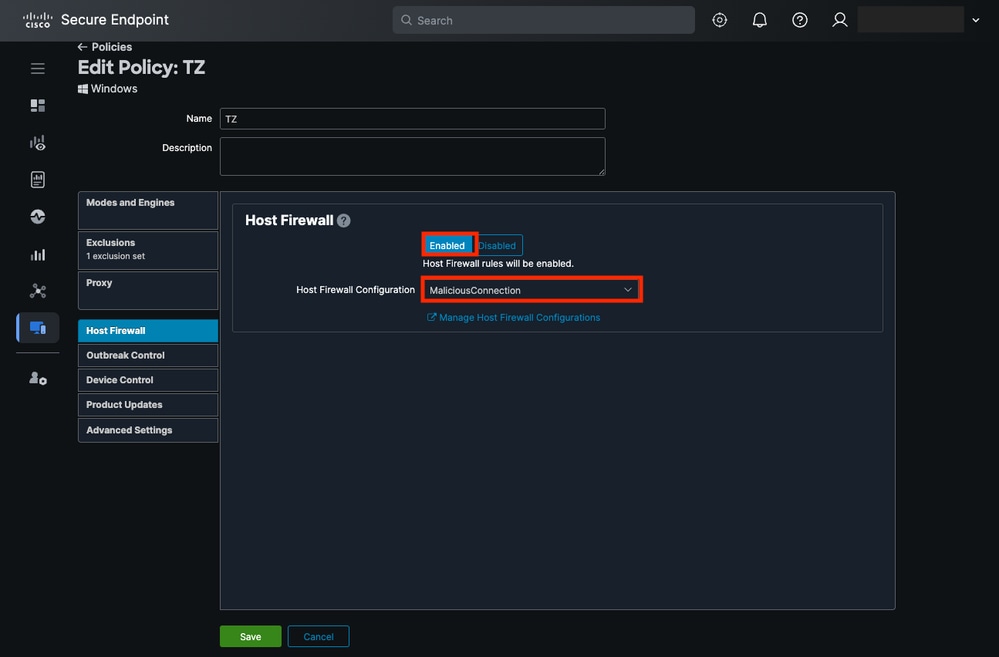Open Proxy section
Image resolution: width=999 pixels, height=657 pixels.
148,291
